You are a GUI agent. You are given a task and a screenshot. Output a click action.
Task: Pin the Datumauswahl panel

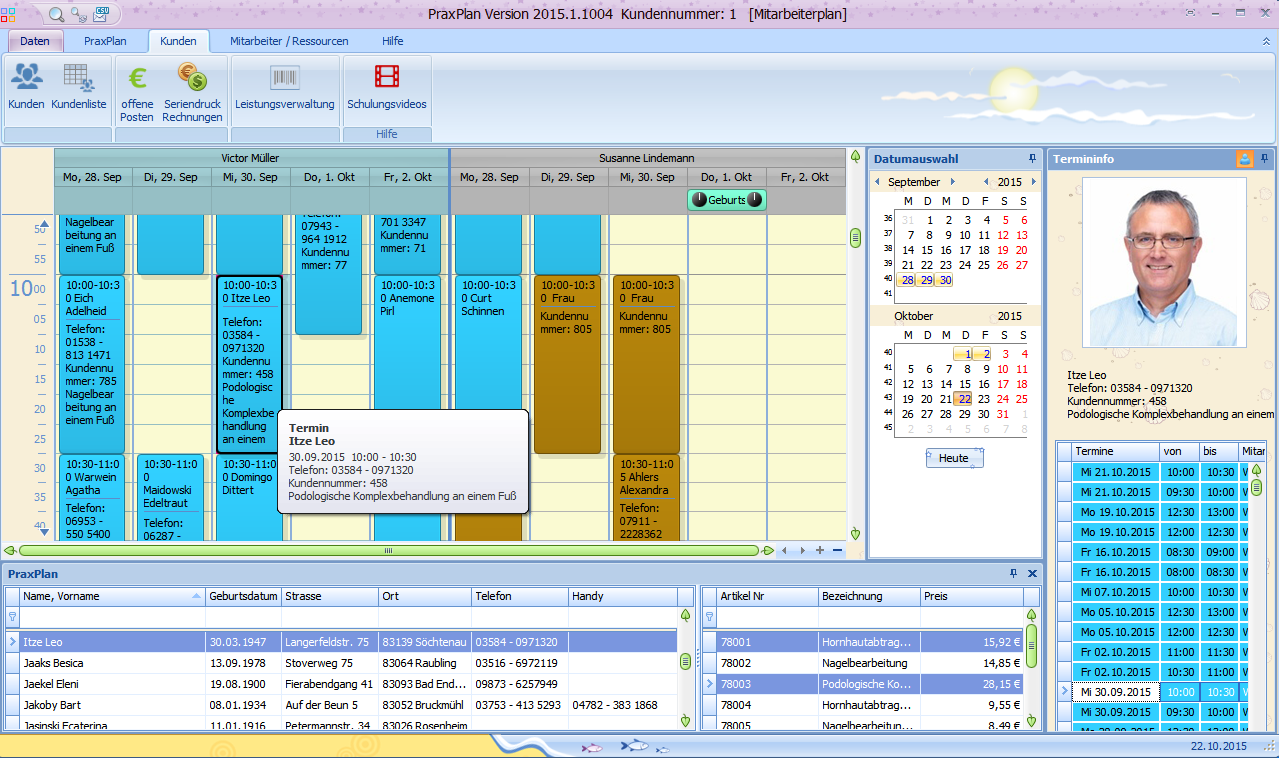[1032, 158]
